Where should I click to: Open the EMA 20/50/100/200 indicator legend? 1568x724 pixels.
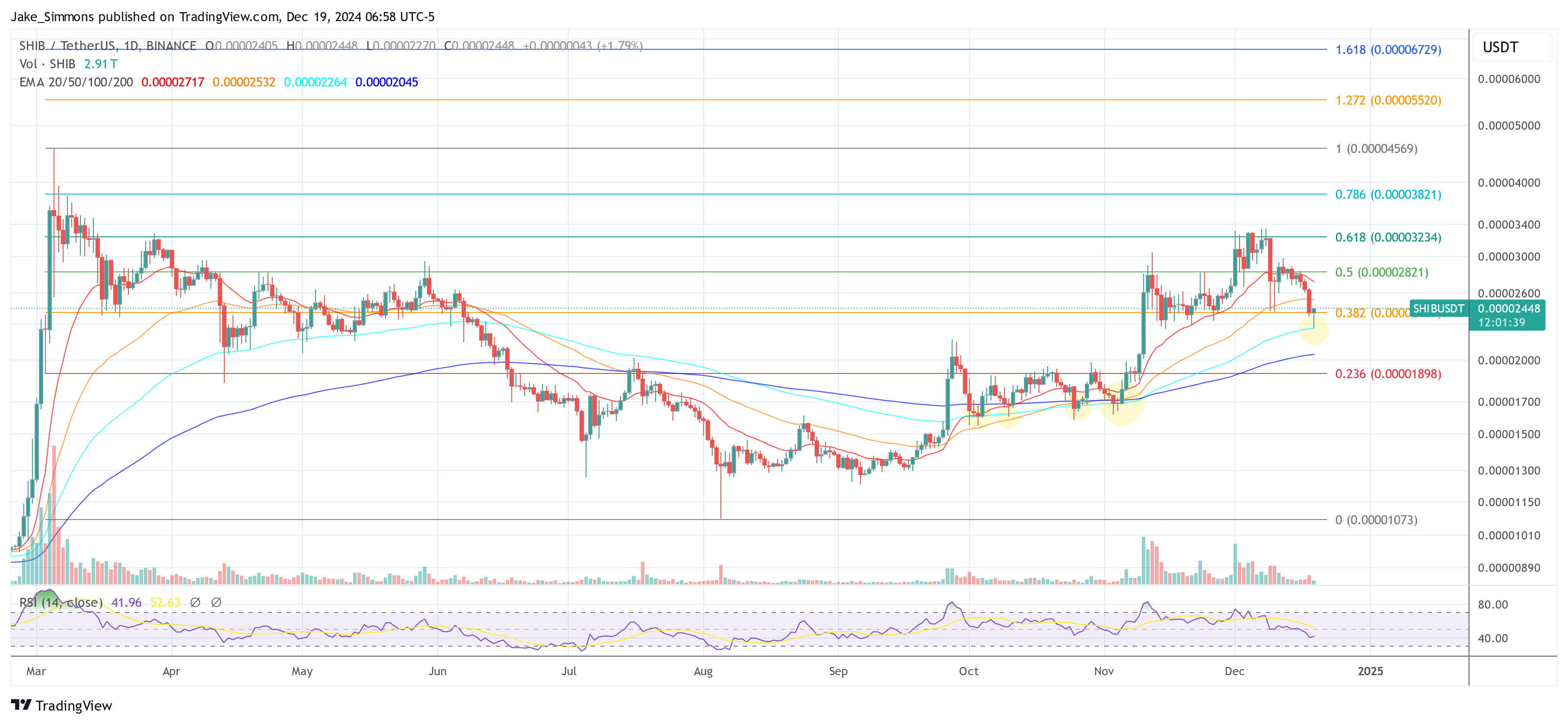click(x=76, y=82)
